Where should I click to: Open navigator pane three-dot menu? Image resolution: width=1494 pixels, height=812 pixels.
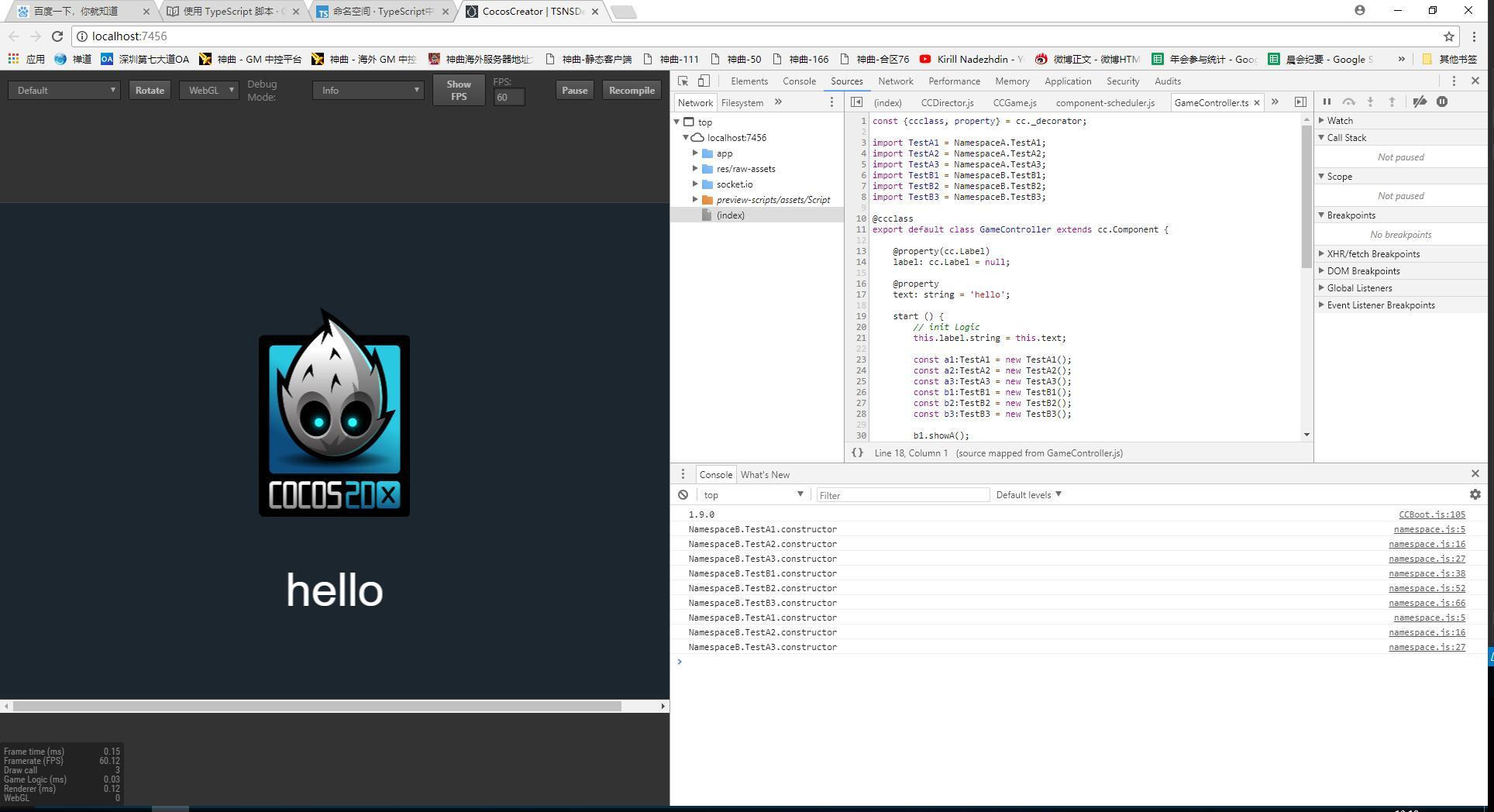[x=831, y=102]
